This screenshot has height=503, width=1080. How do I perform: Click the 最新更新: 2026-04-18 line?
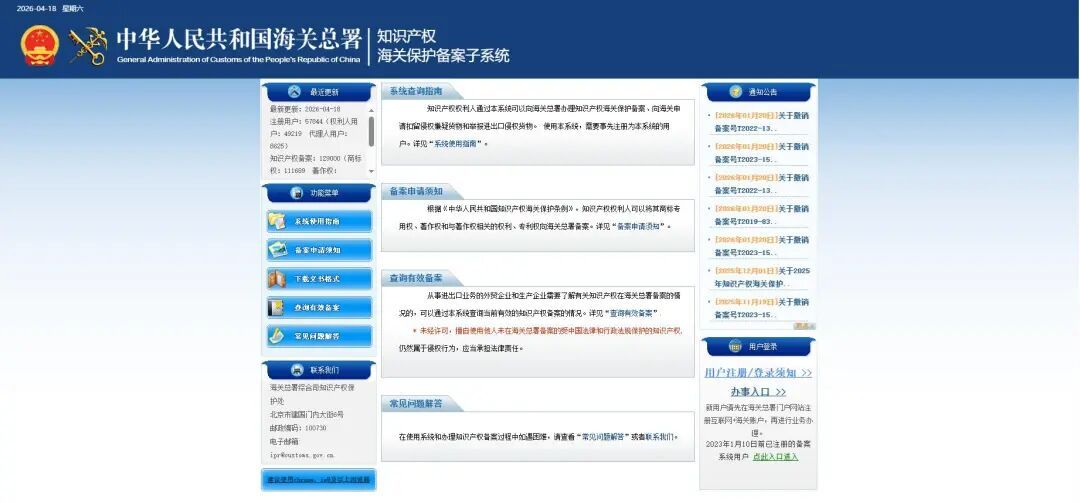coord(305,109)
